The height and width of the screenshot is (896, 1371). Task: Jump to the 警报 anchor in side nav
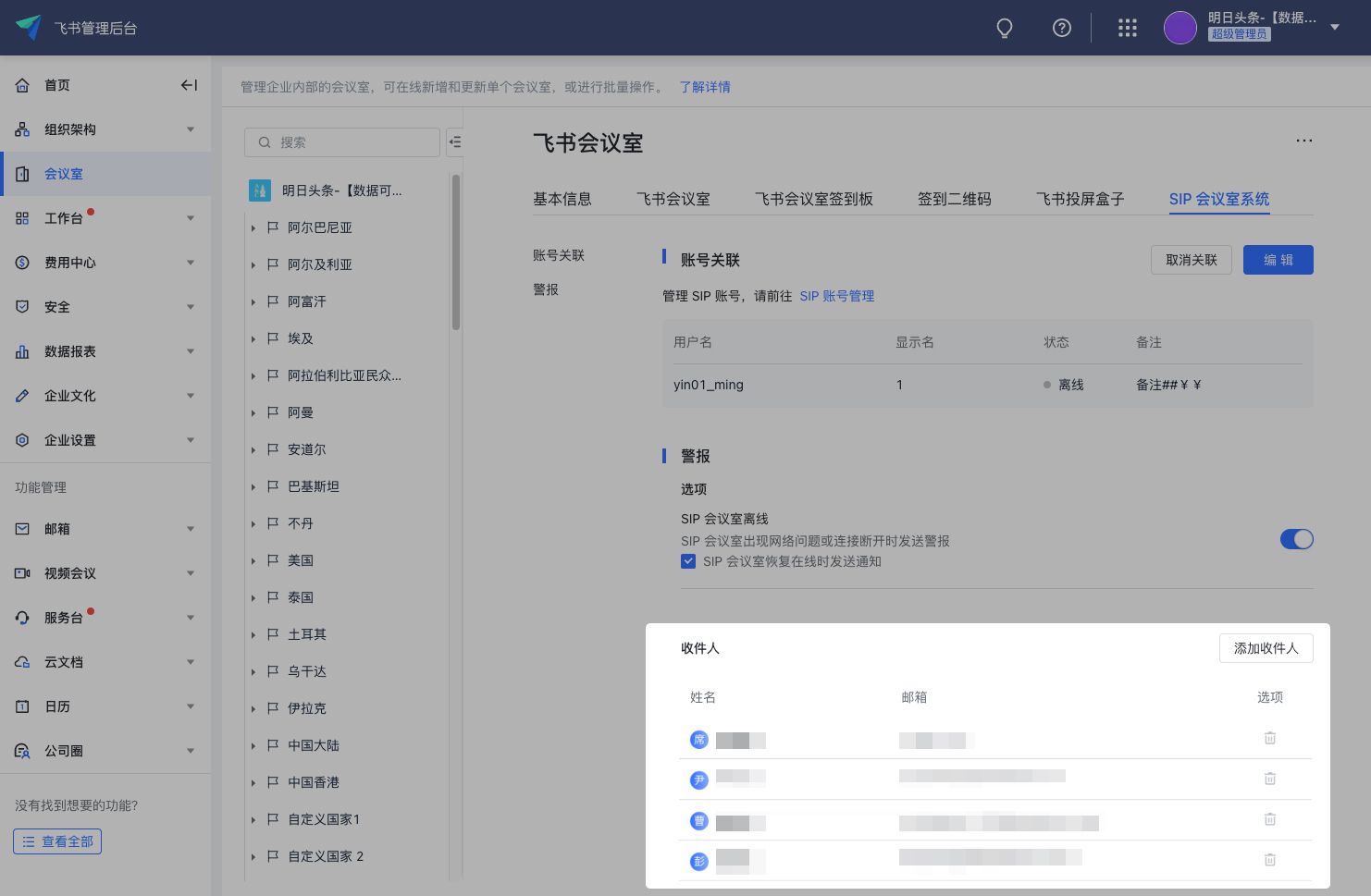pos(546,289)
